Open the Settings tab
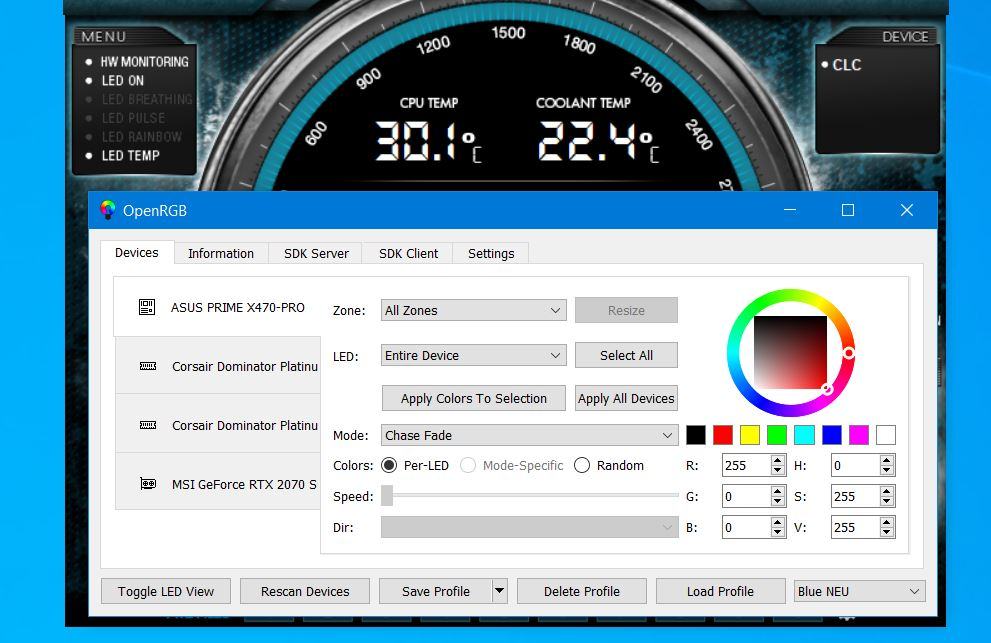Image resolution: width=991 pixels, height=643 pixels. click(x=491, y=254)
